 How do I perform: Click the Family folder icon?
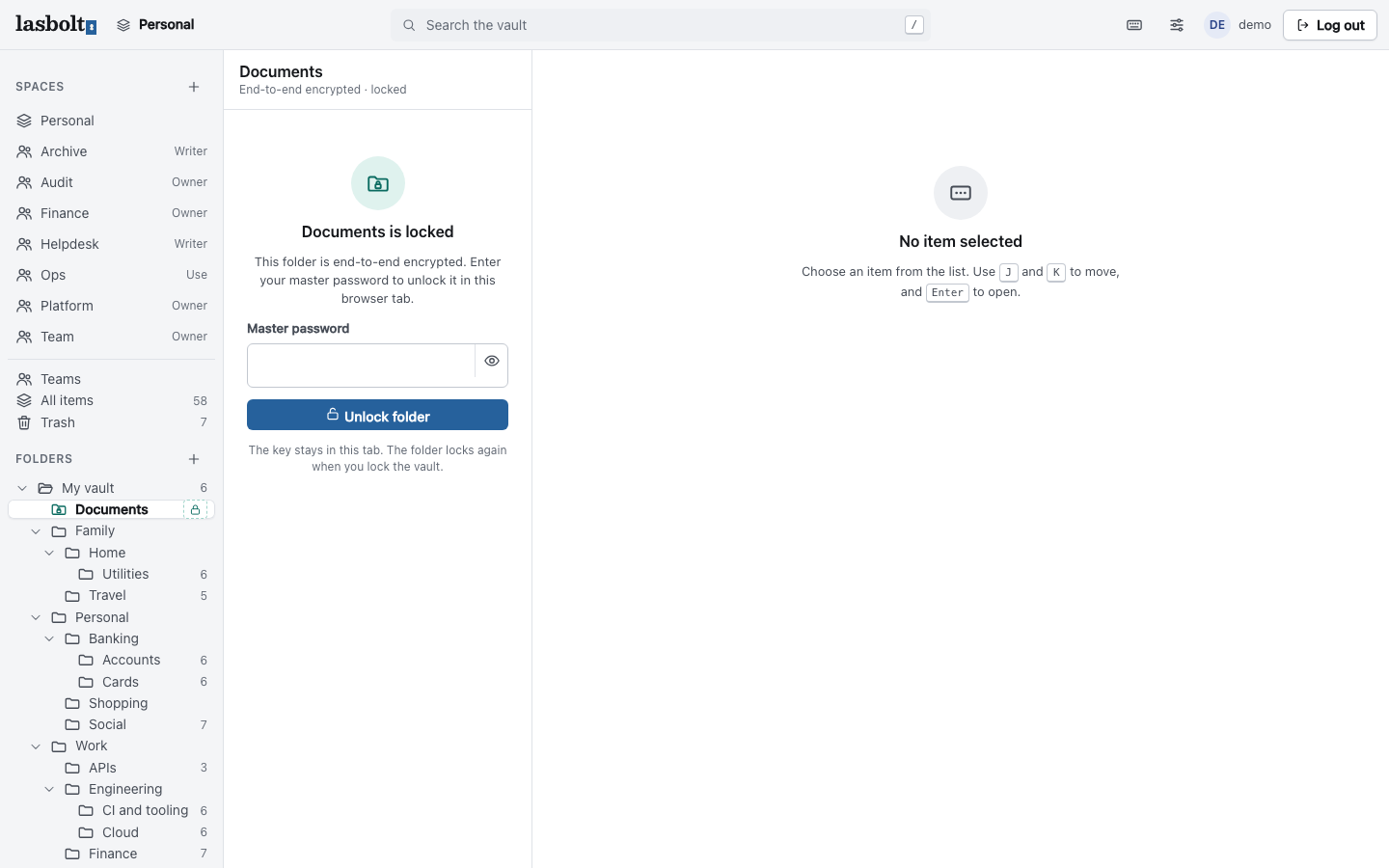(x=59, y=531)
